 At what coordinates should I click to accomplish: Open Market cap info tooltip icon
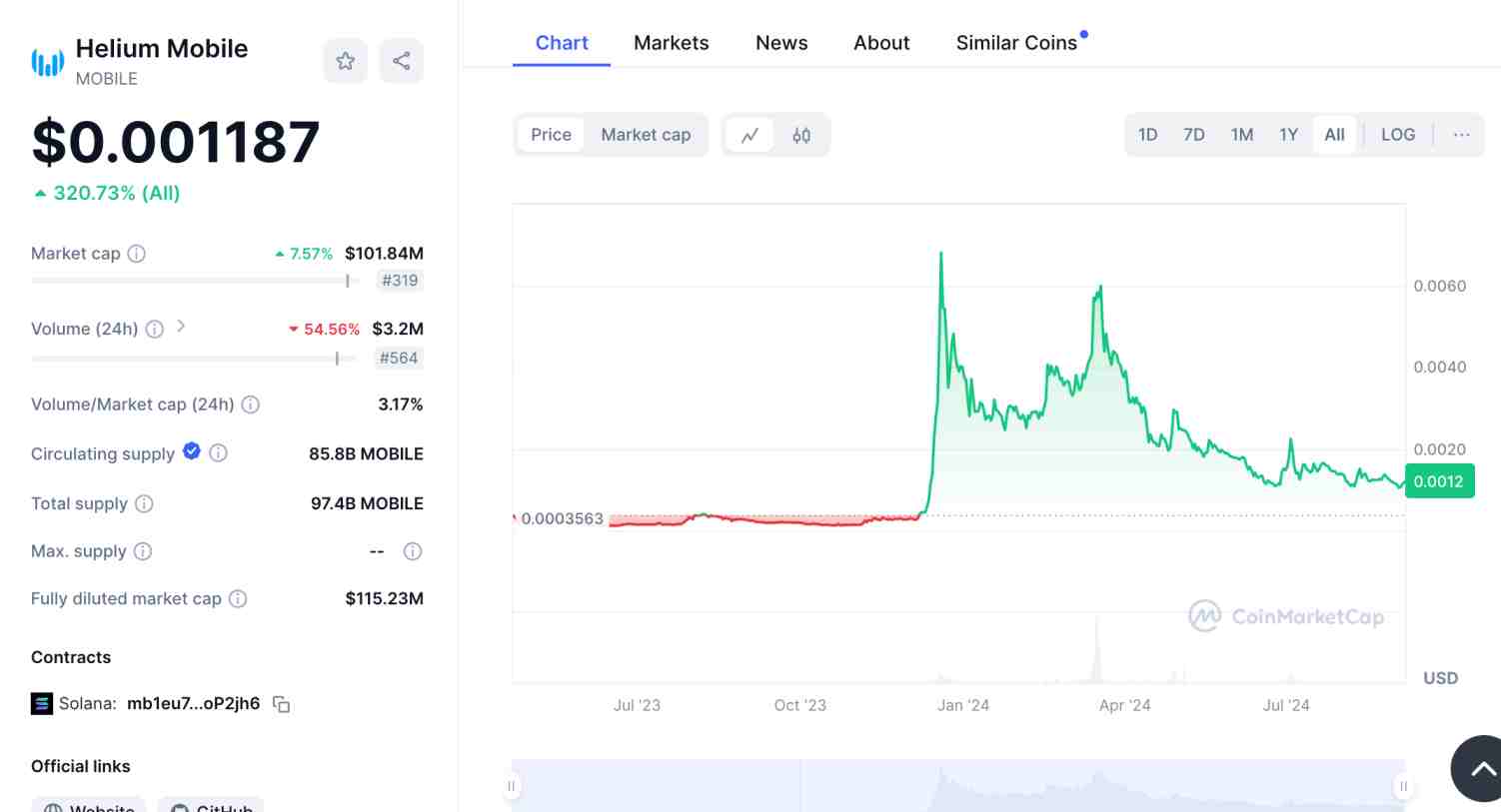tap(137, 254)
